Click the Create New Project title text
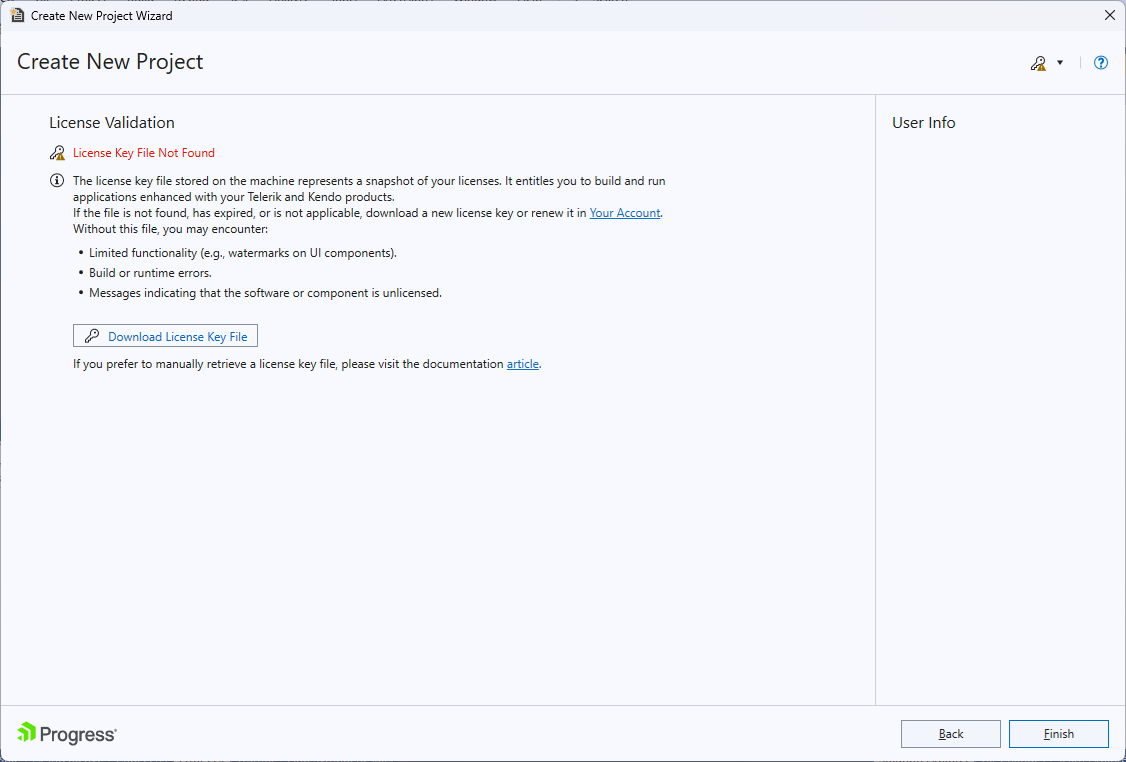The height and width of the screenshot is (762, 1126). point(110,61)
